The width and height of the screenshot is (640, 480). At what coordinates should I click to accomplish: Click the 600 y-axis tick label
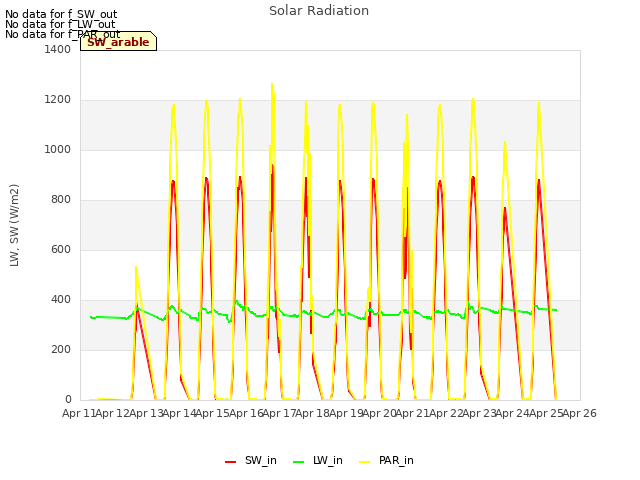tap(61, 249)
